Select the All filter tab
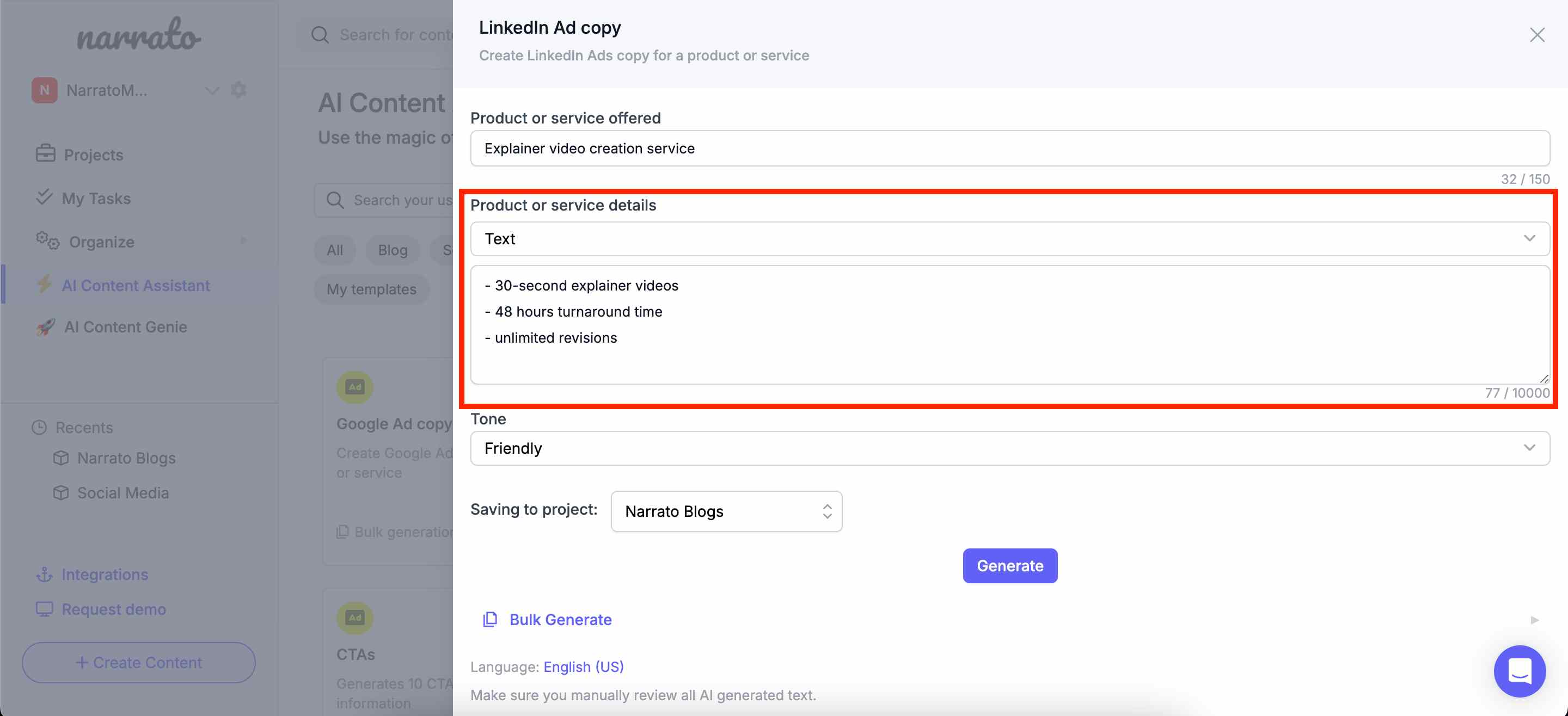This screenshot has height=716, width=1568. coord(335,250)
